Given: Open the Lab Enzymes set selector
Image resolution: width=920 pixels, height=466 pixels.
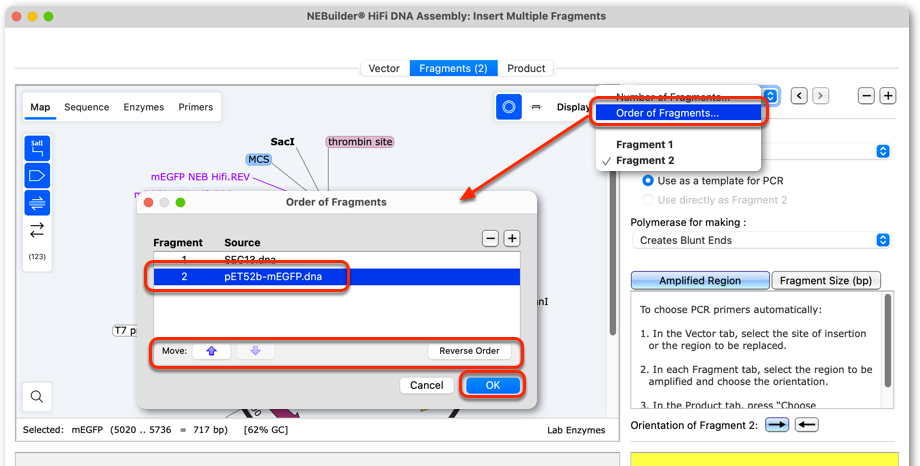Looking at the screenshot, I should point(576,430).
